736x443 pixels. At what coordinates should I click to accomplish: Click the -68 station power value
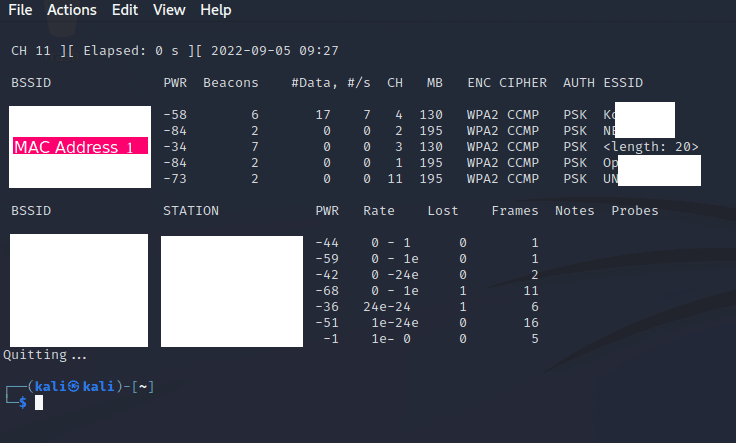tap(327, 291)
